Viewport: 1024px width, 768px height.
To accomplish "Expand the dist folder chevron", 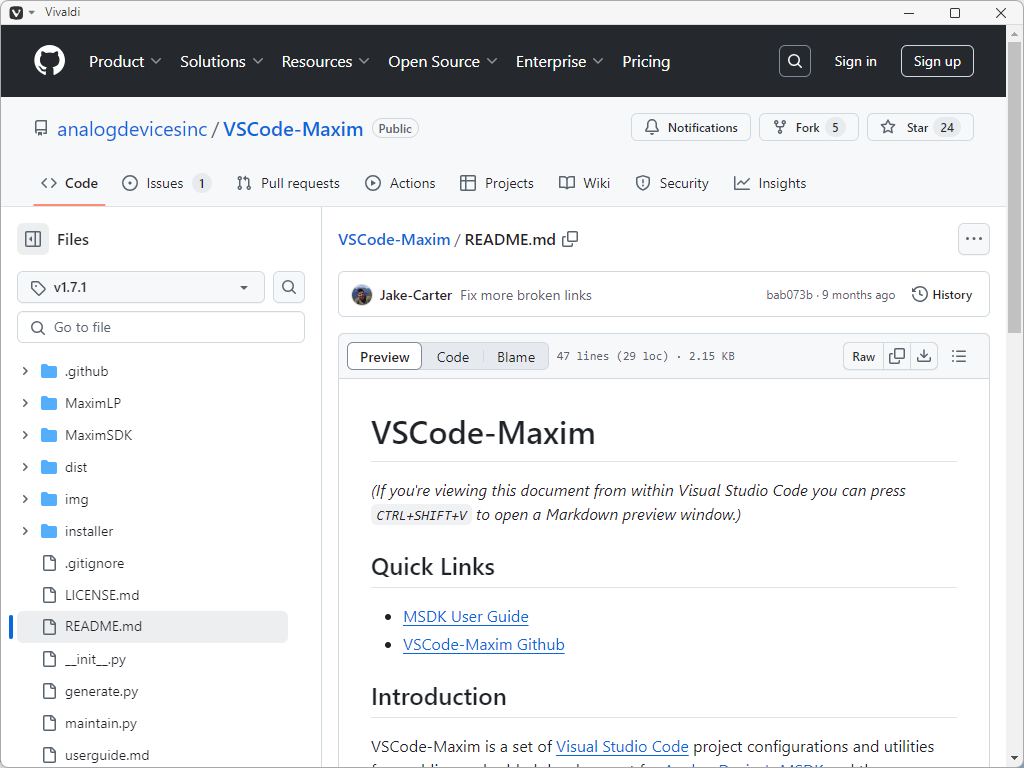I will coord(25,467).
